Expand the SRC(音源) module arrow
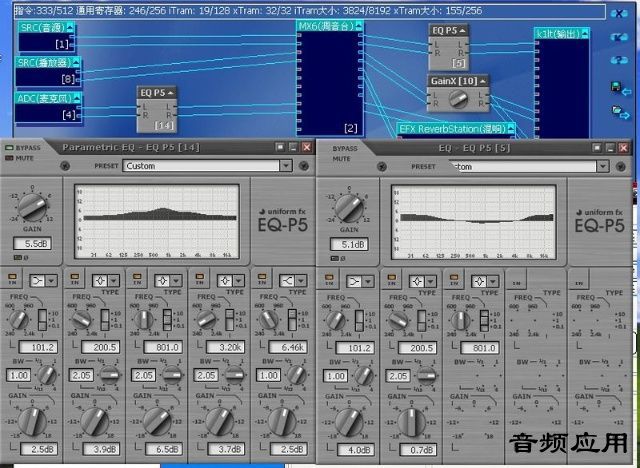Screen dimensions: 640x468 (x=70, y=27)
